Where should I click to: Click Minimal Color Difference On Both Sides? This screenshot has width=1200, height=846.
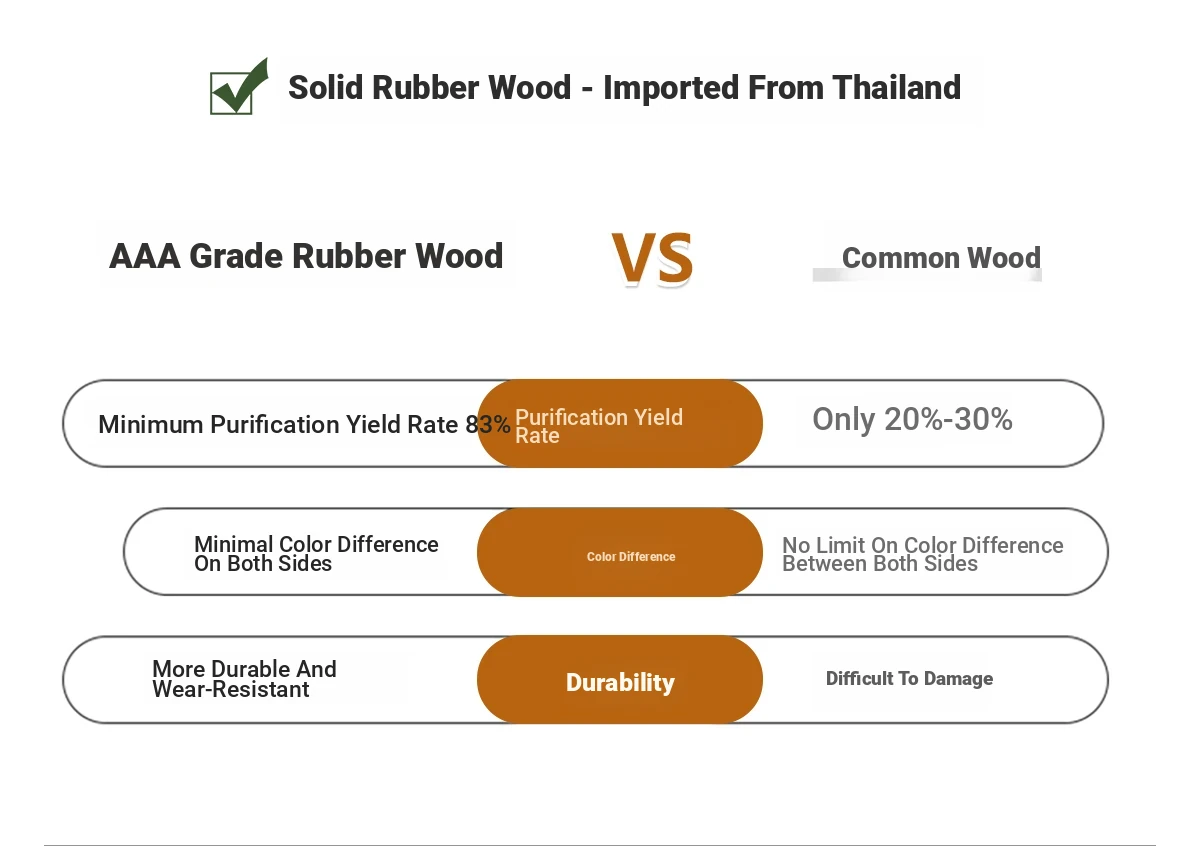[316, 554]
